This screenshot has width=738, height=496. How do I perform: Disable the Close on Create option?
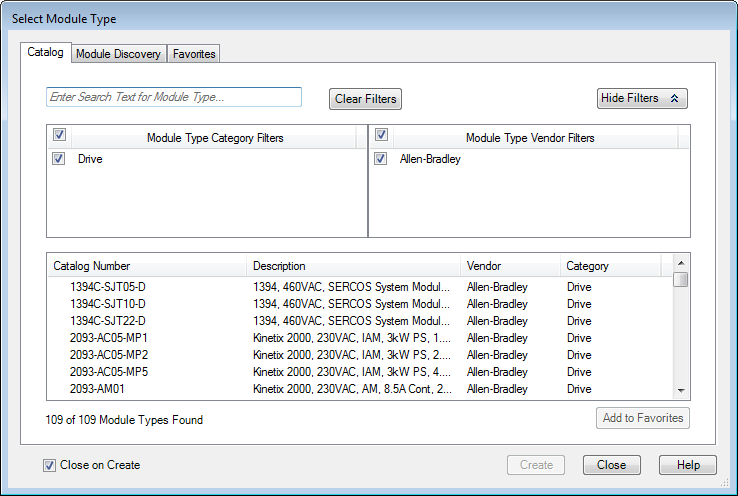tap(50, 465)
